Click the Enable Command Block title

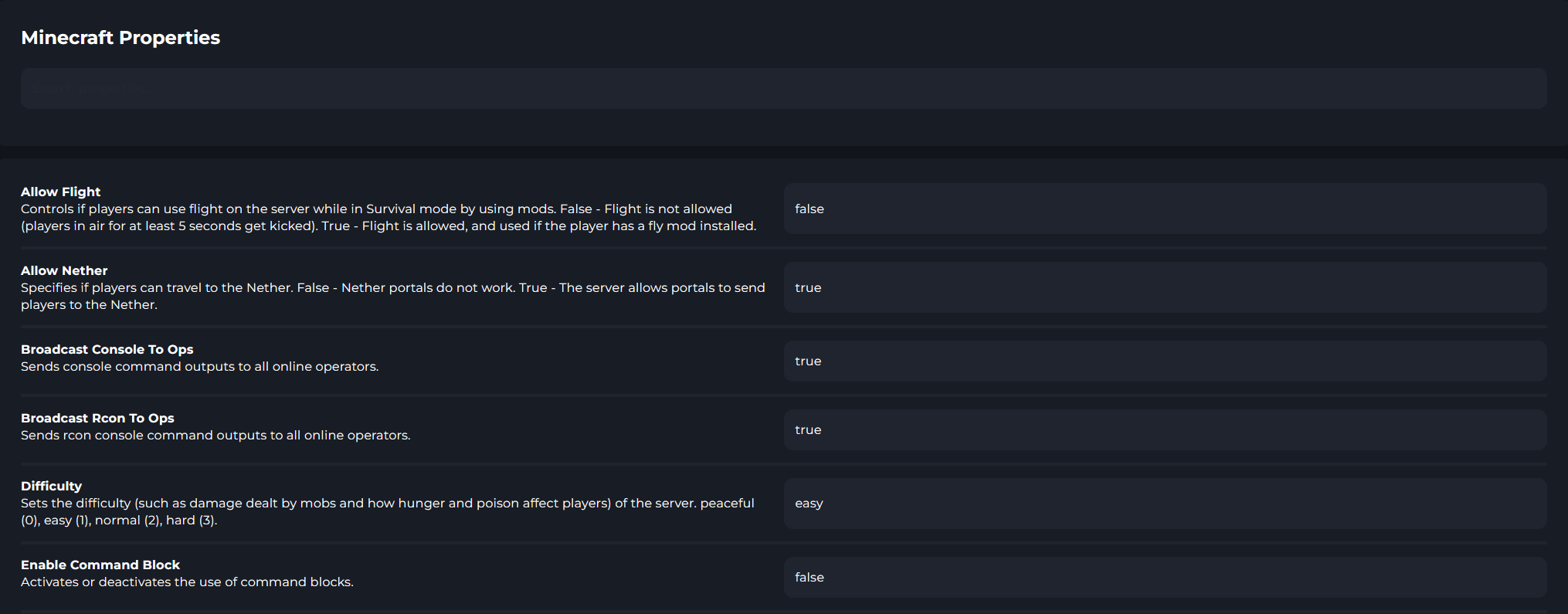pyautogui.click(x=100, y=565)
